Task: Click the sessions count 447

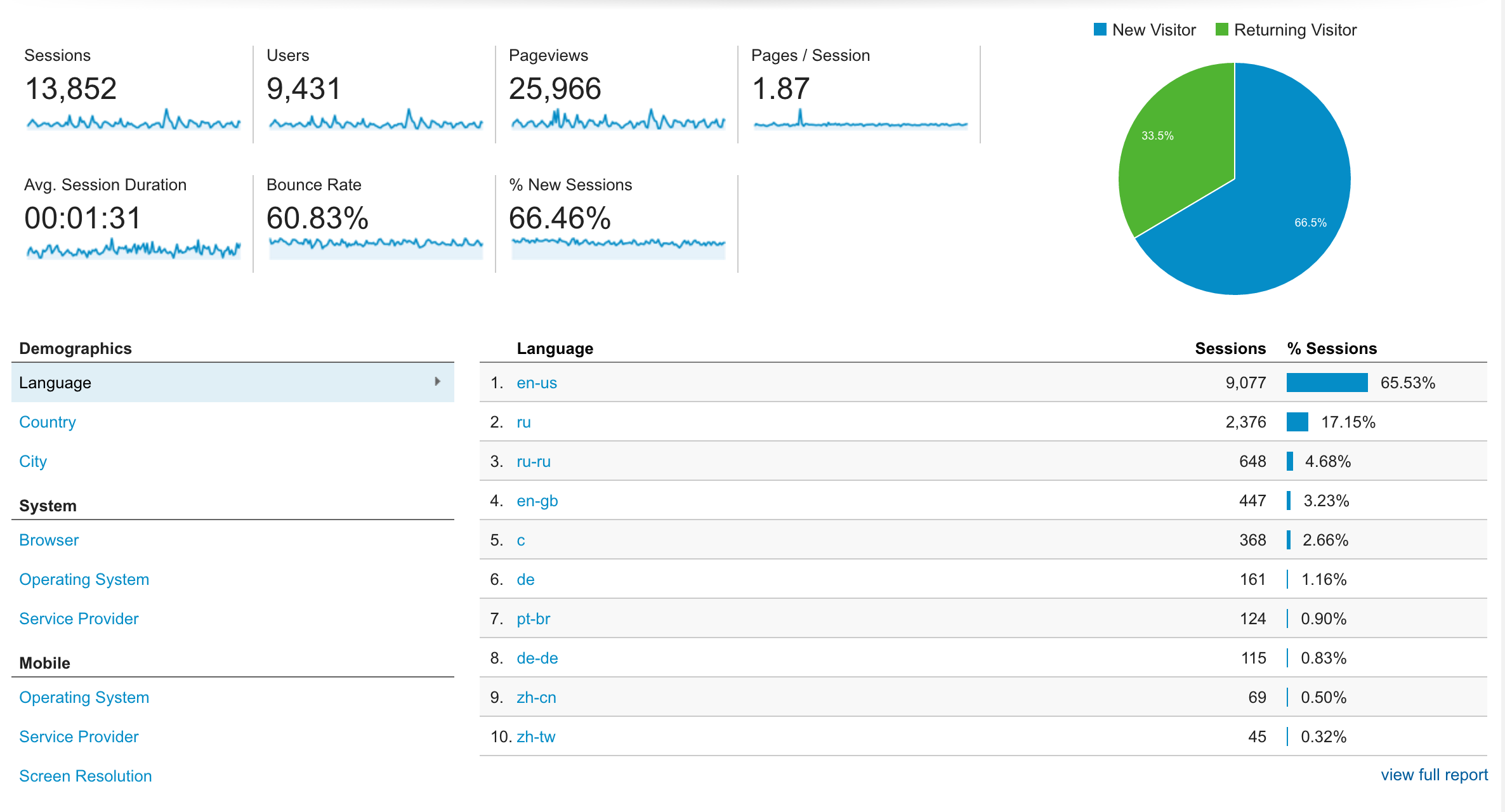Action: 1252,501
